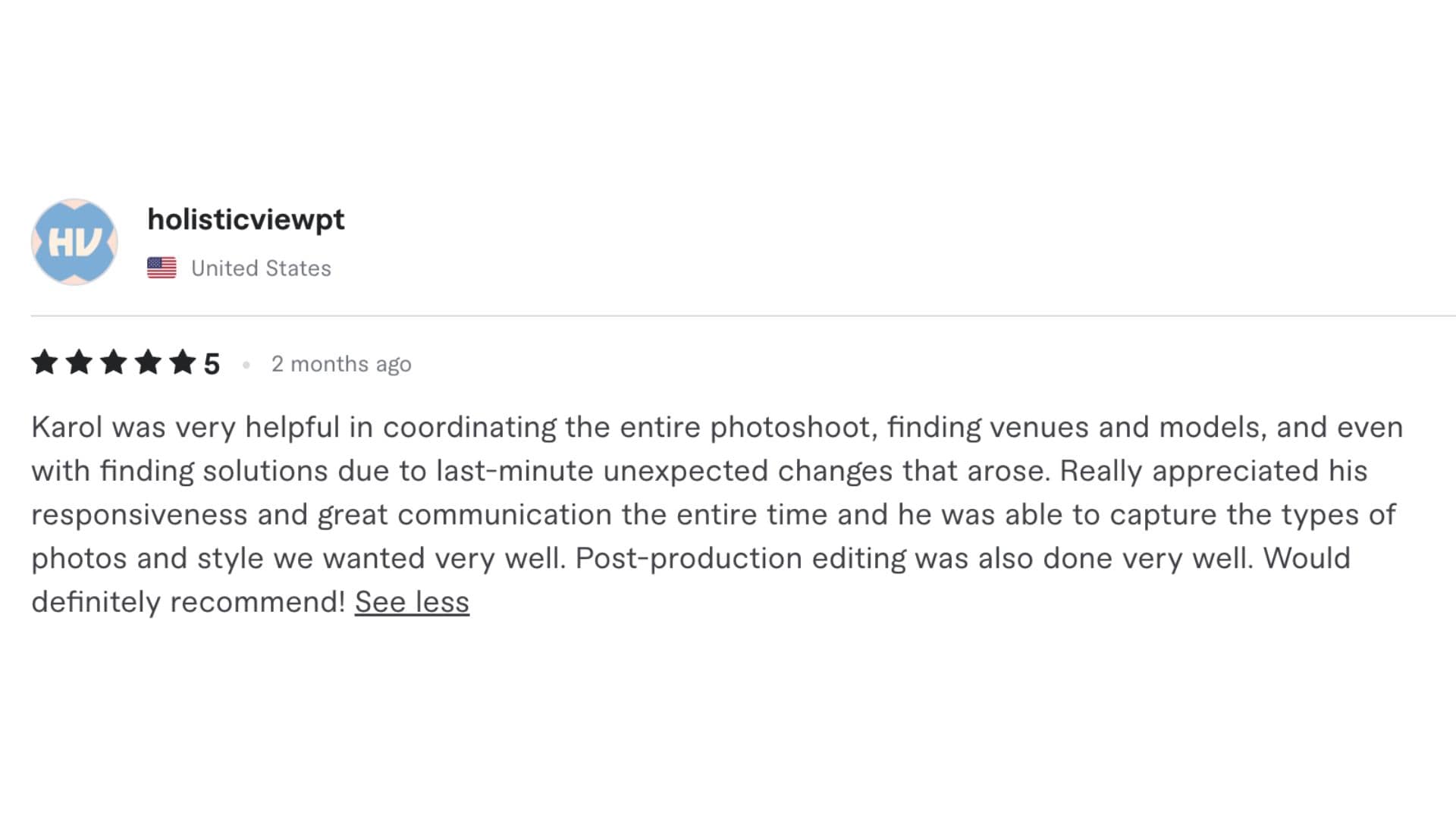Click the first rating star
Screen dimensions: 1456x819
[45, 362]
